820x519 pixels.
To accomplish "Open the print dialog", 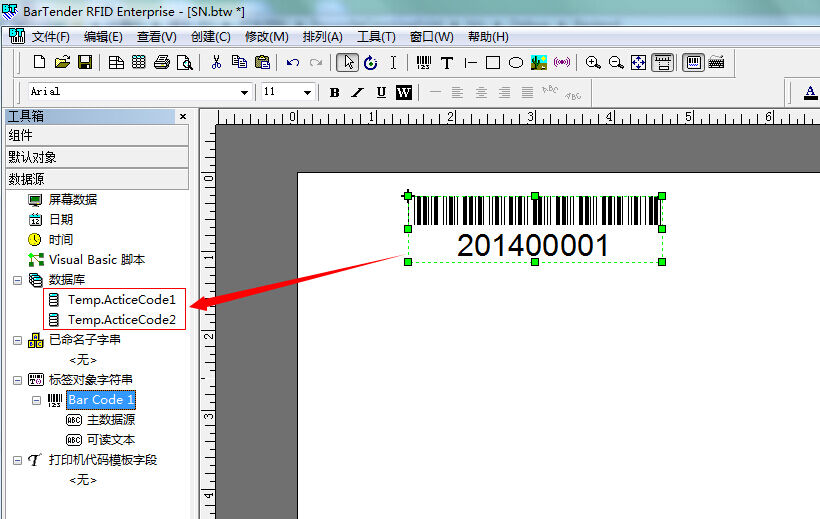I will (162, 62).
